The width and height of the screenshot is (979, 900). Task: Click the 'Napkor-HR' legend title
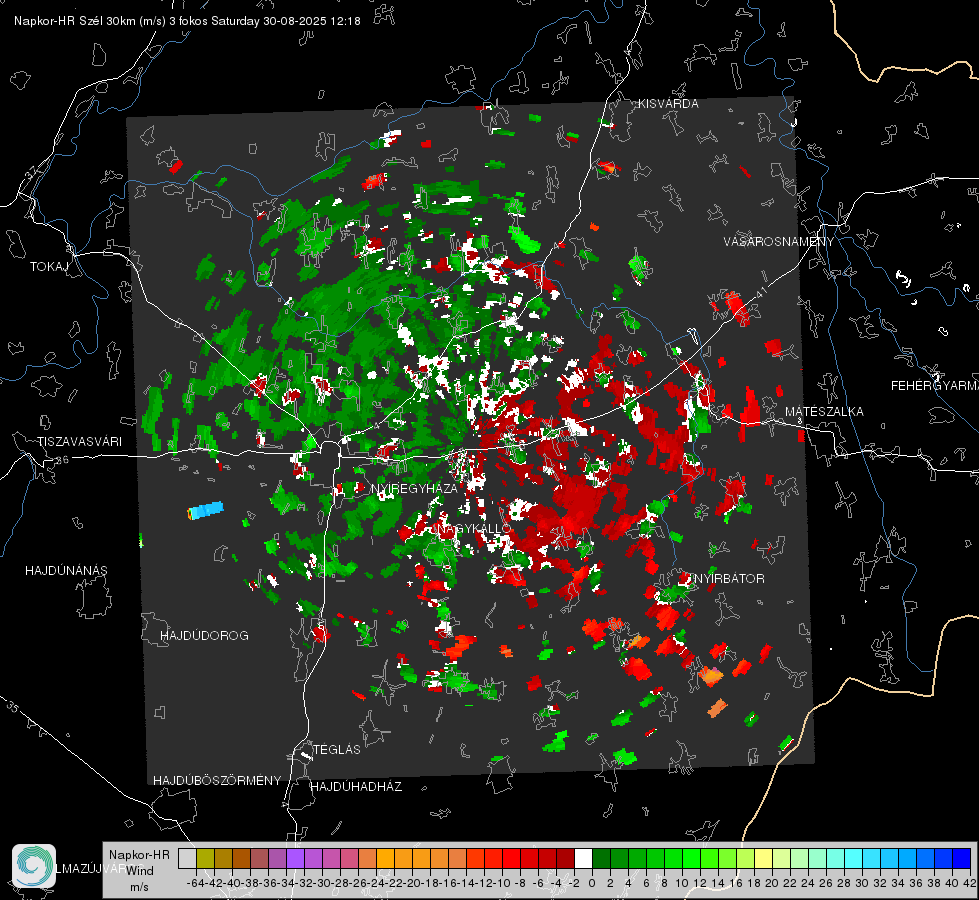coord(139,855)
